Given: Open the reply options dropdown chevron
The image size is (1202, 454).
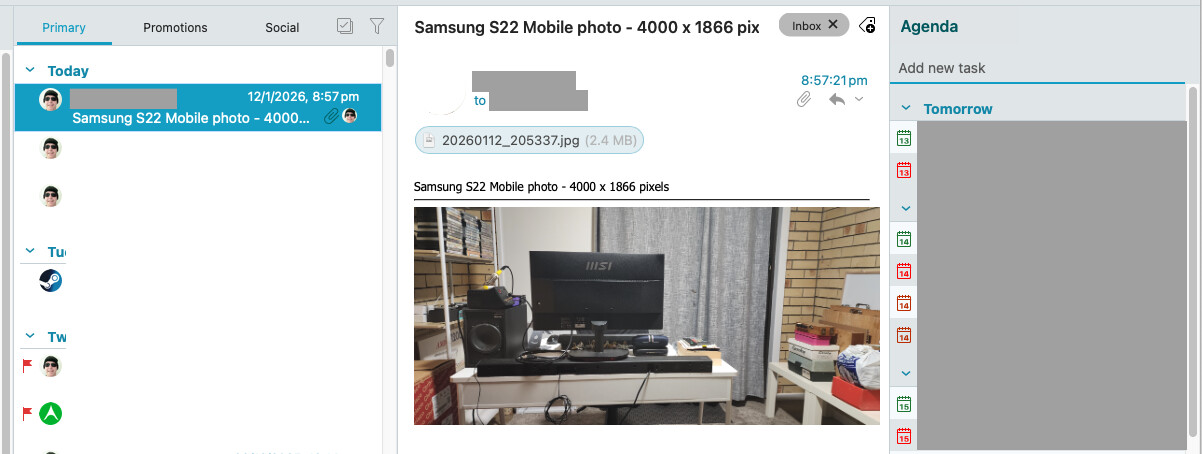Looking at the screenshot, I should click(x=859, y=99).
